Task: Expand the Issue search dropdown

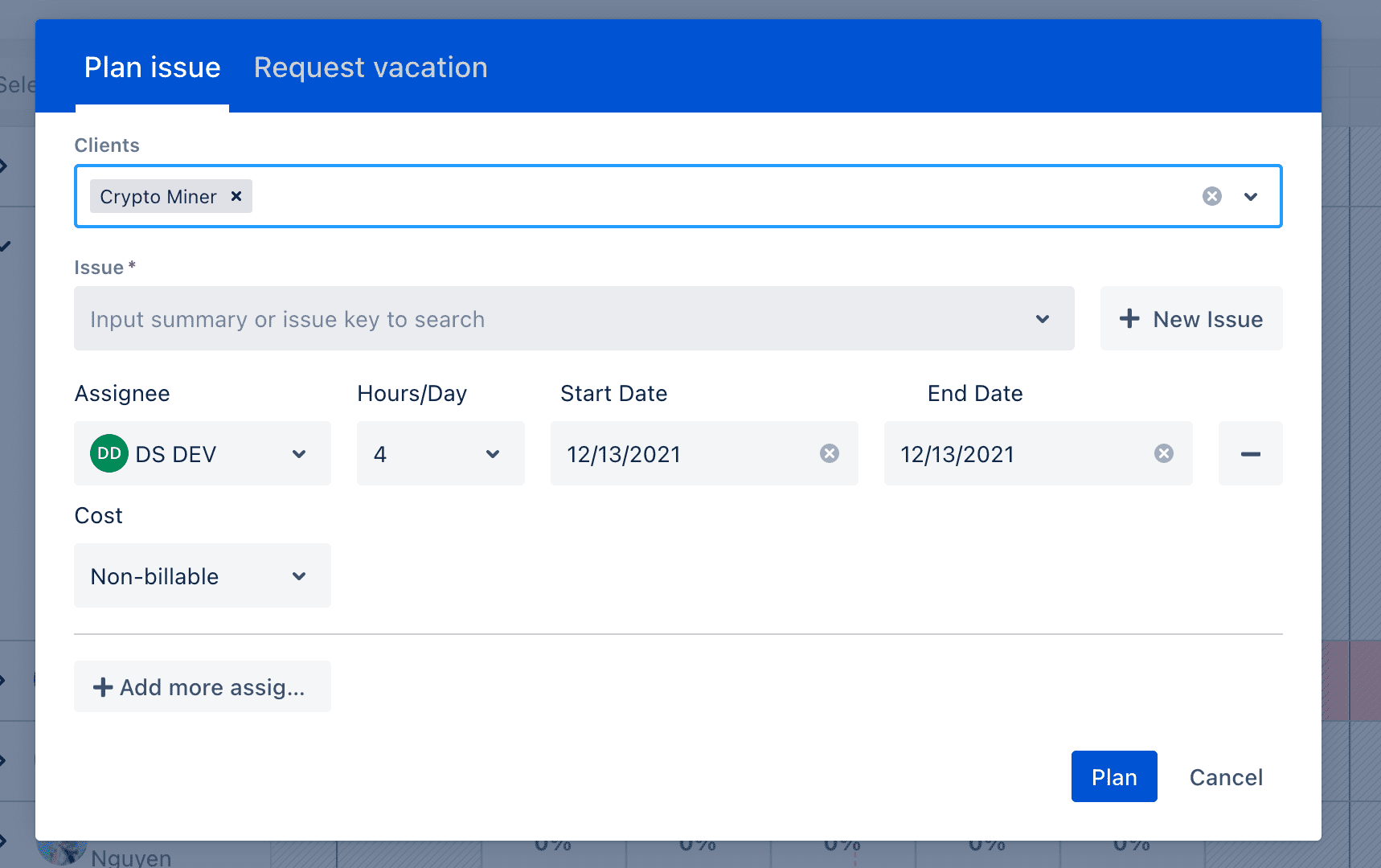Action: [1043, 318]
